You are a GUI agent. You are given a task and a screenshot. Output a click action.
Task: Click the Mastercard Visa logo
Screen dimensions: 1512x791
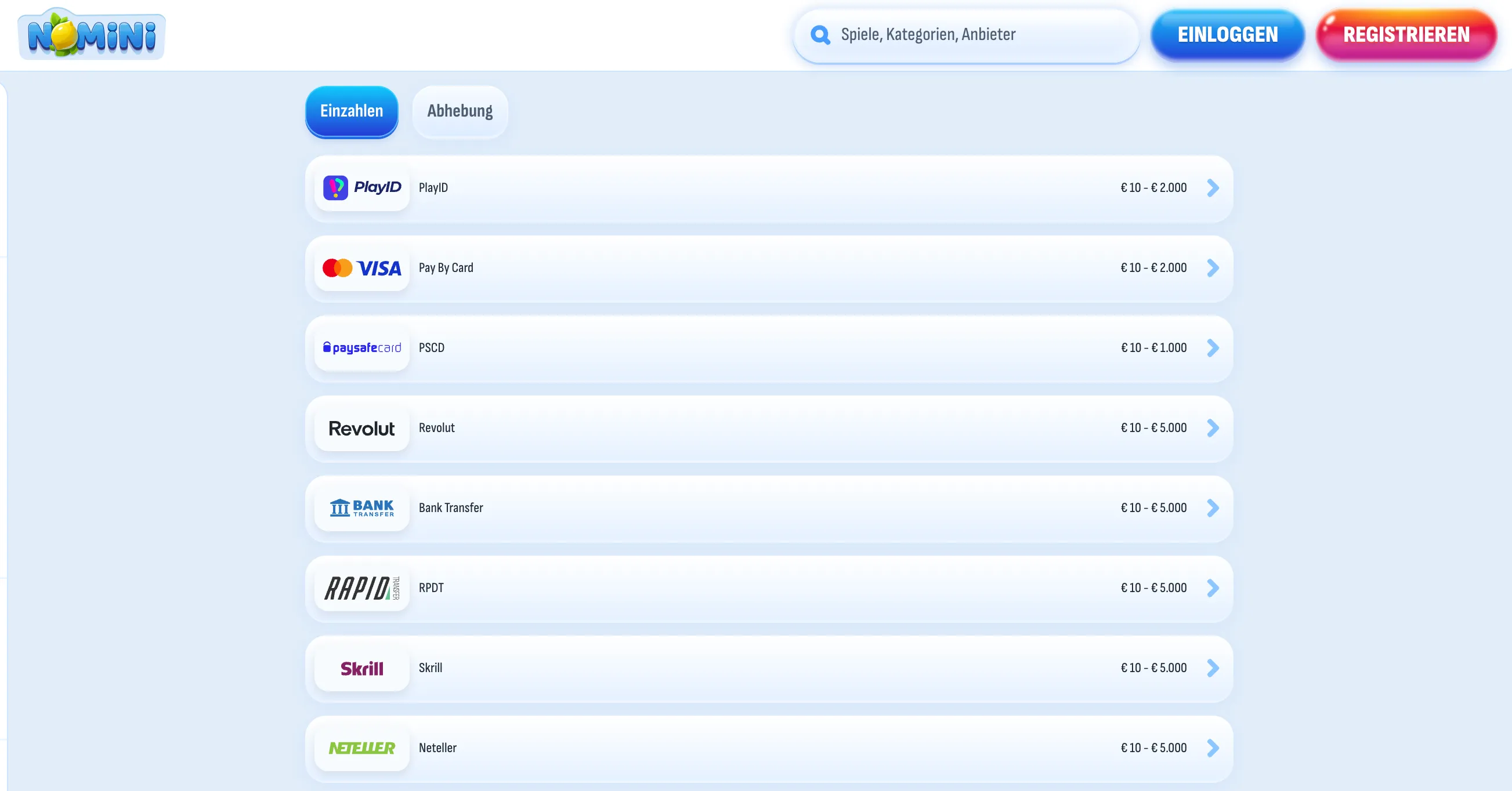click(x=362, y=268)
